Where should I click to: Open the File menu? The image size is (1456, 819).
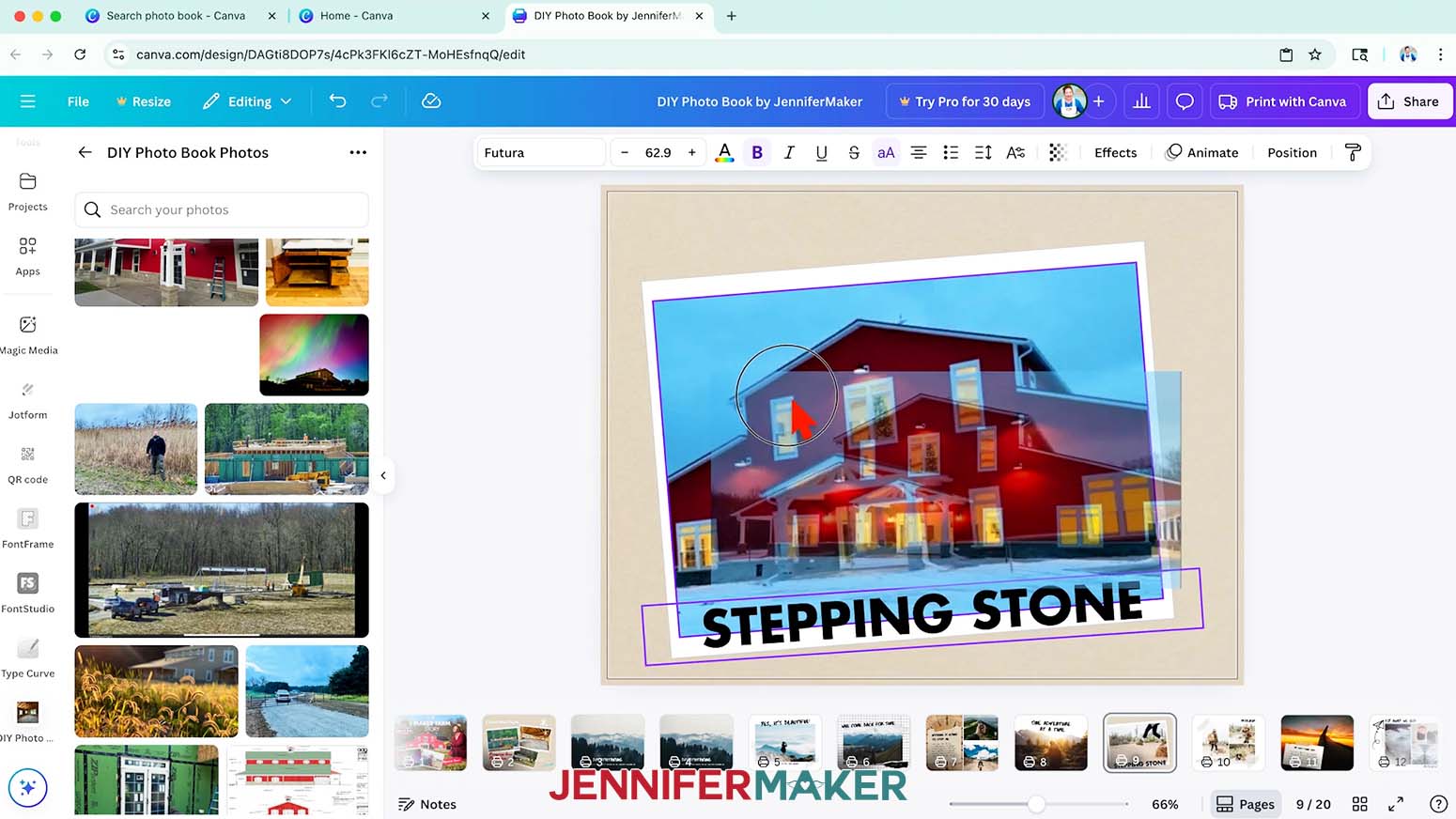[78, 101]
